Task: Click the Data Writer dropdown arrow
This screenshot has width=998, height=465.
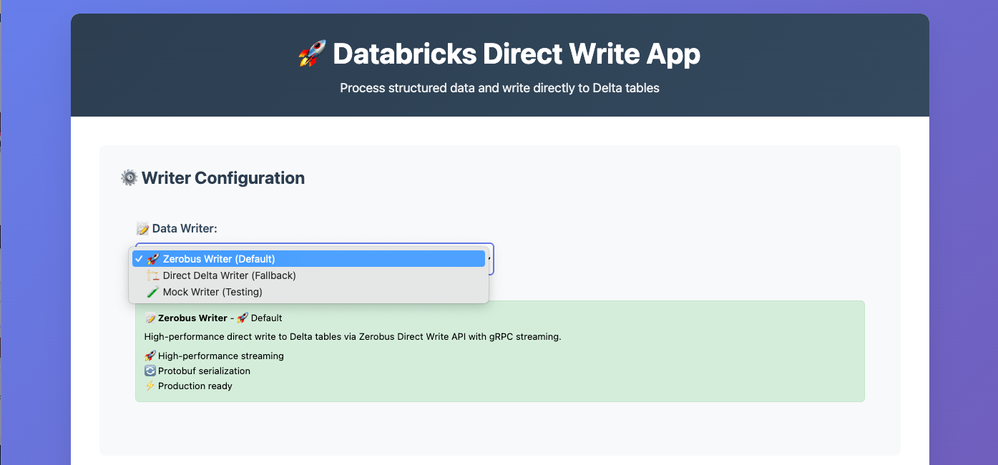Action: (x=489, y=257)
